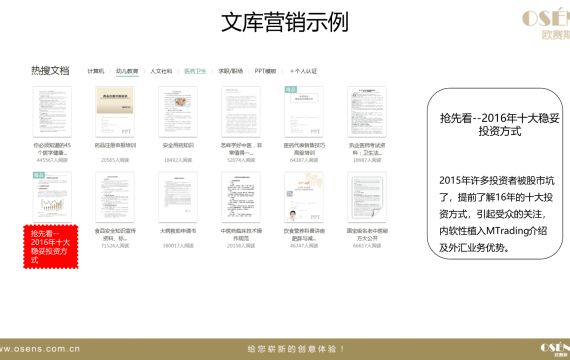Open the 中医的临床技术操作规范 thumbnail

click(x=241, y=197)
